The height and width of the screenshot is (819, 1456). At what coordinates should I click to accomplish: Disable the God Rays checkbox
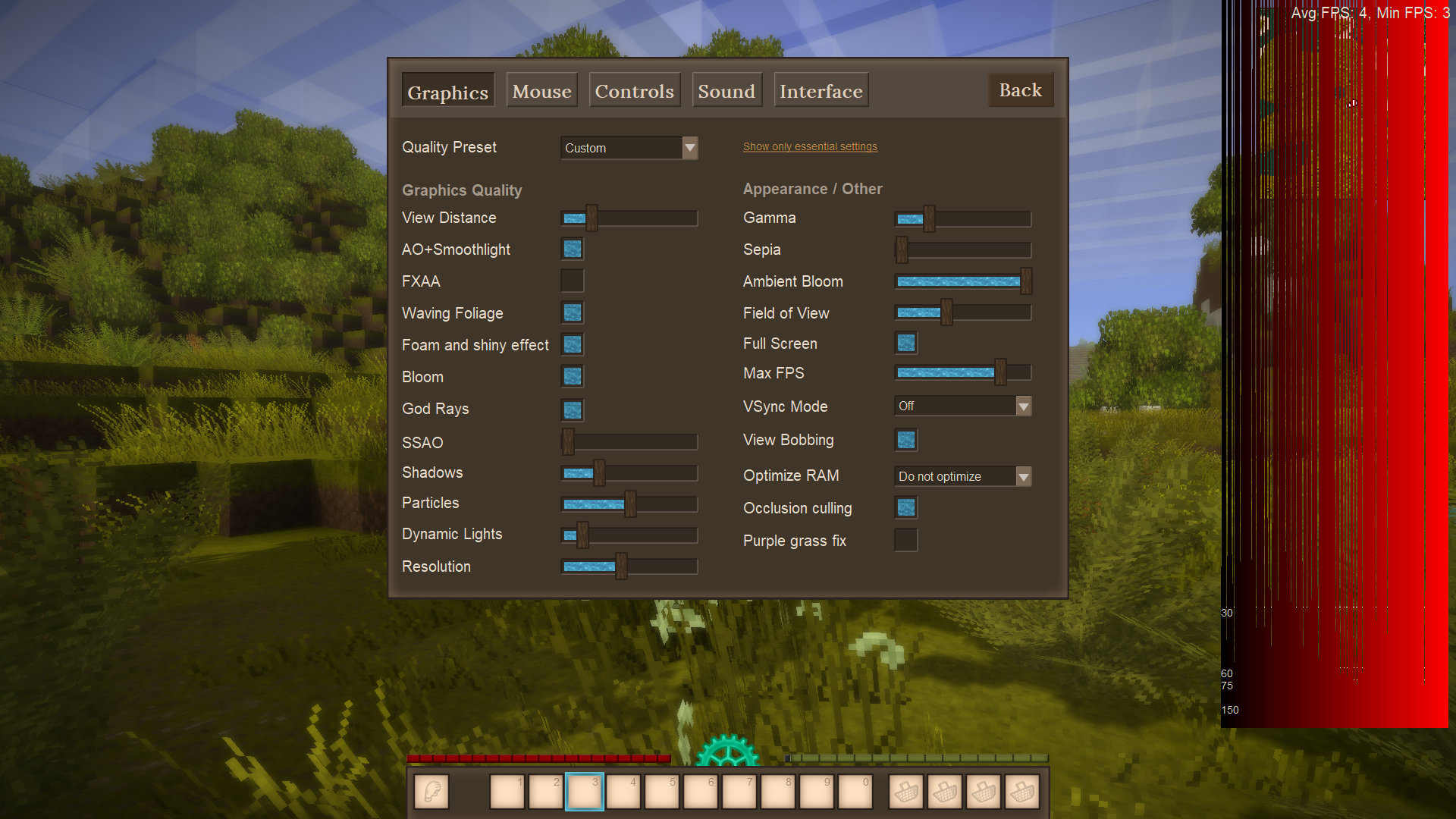pos(573,409)
